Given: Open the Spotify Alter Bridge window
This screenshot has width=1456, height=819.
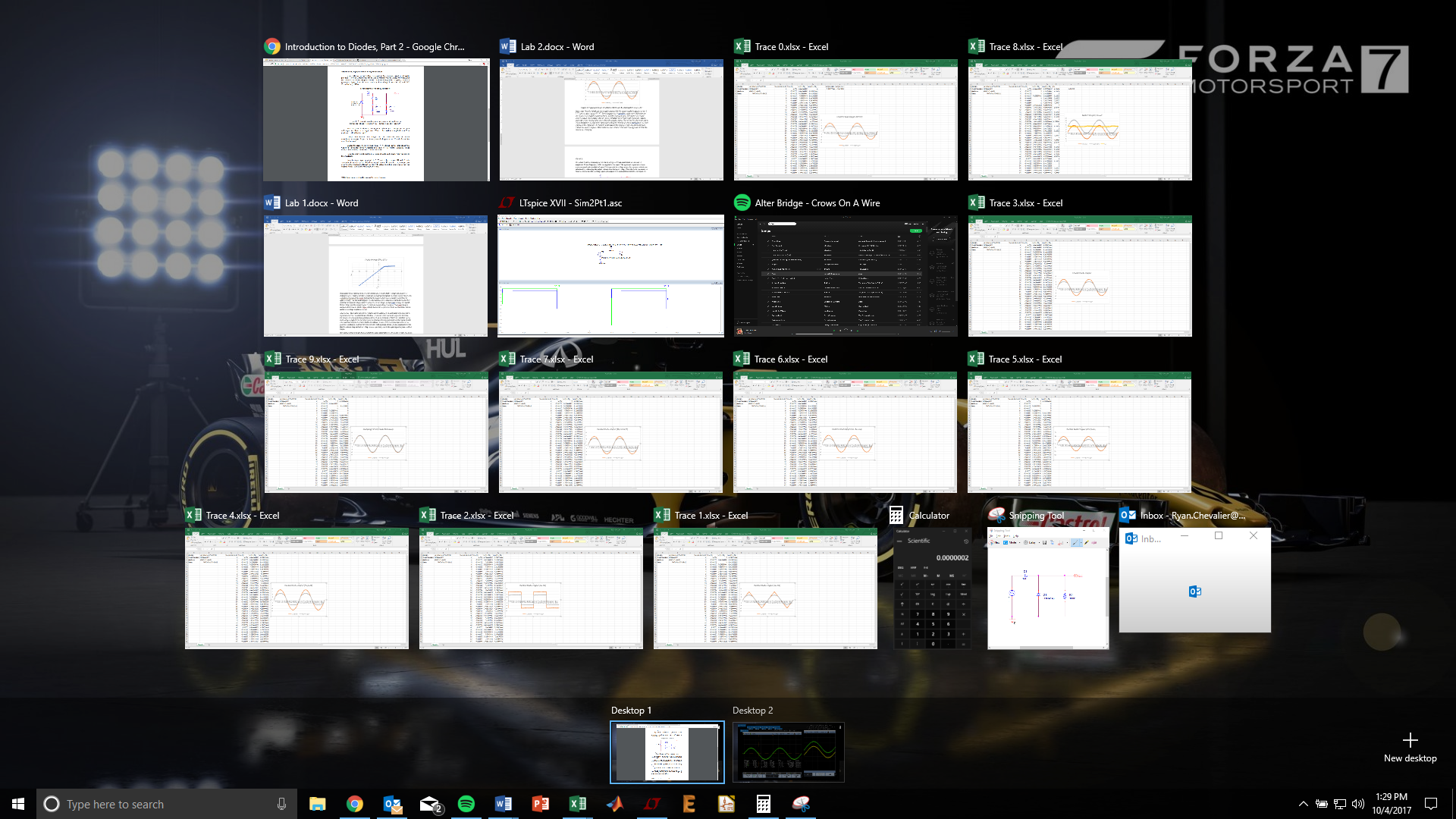Looking at the screenshot, I should coord(846,276).
